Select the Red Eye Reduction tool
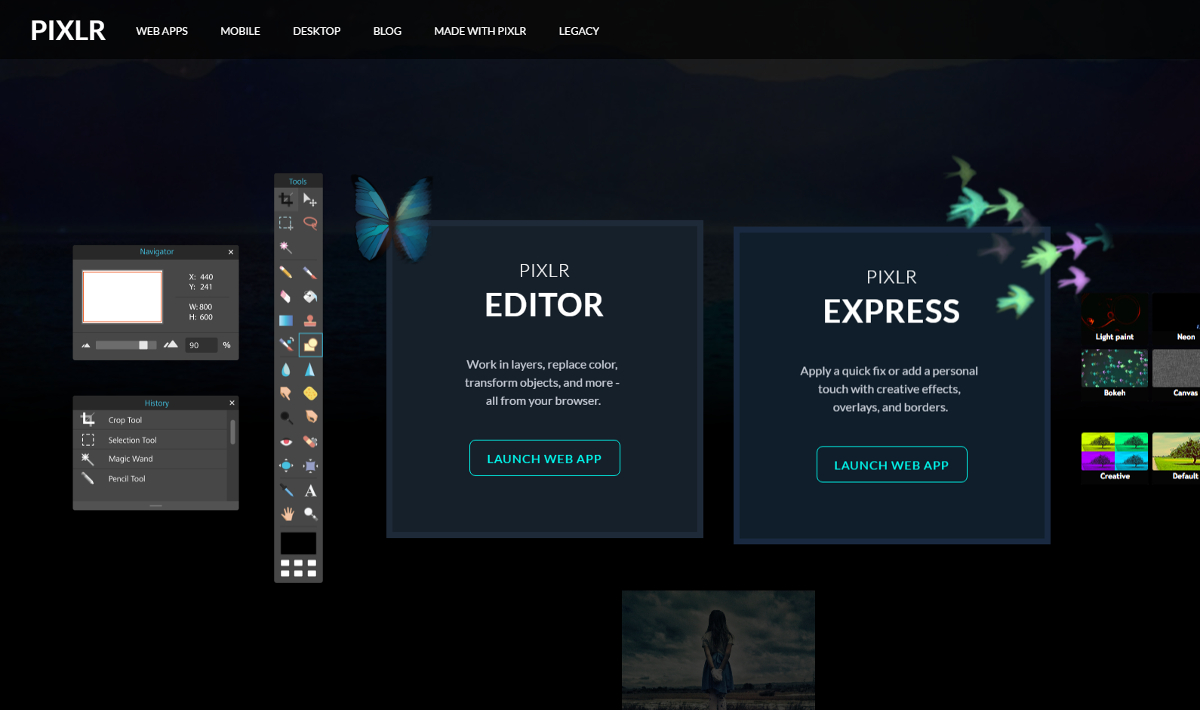Screen dimensions: 1200x710 (x=286, y=441)
